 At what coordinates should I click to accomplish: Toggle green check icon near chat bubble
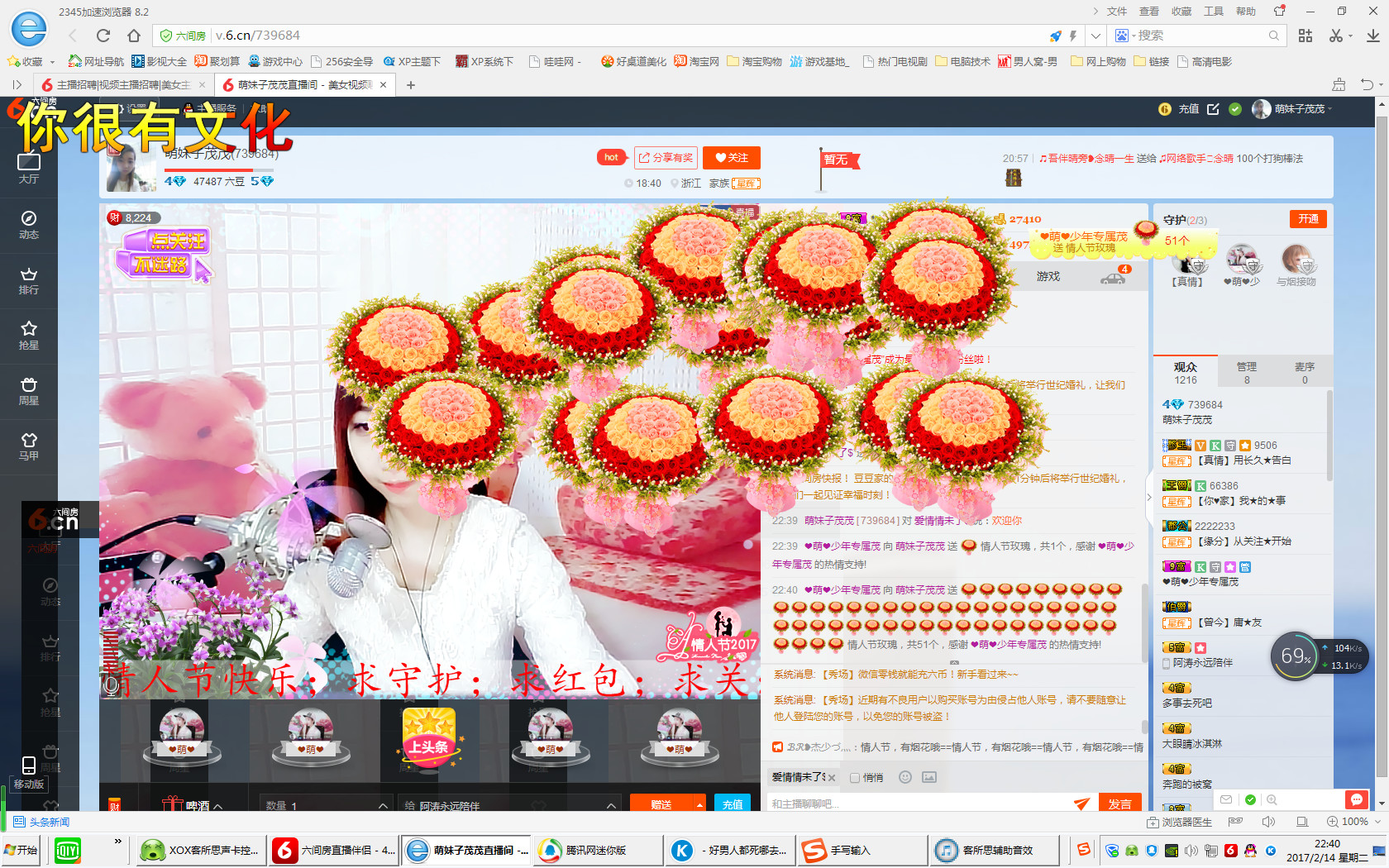[1250, 799]
